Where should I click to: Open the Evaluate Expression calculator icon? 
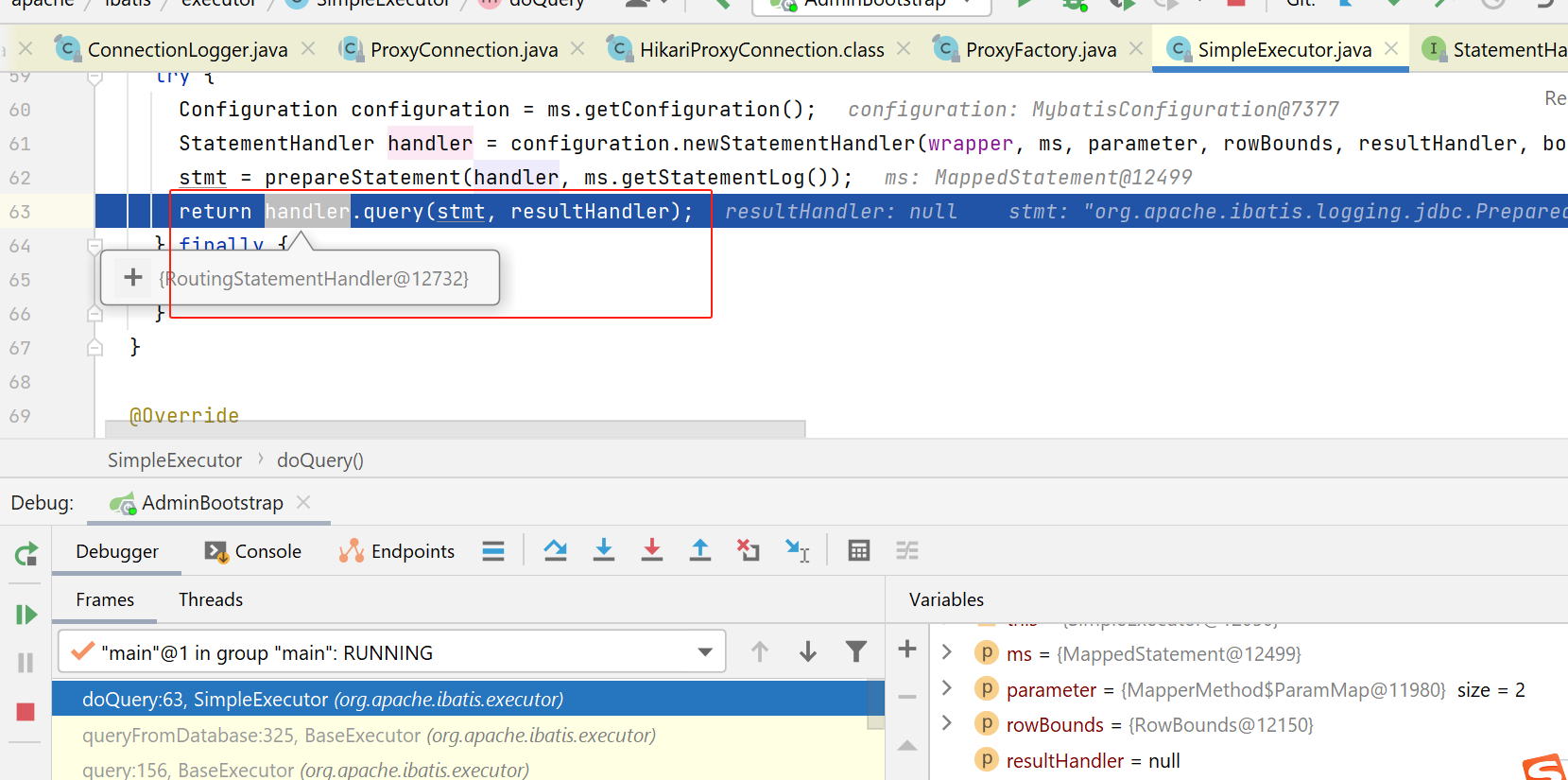click(858, 550)
